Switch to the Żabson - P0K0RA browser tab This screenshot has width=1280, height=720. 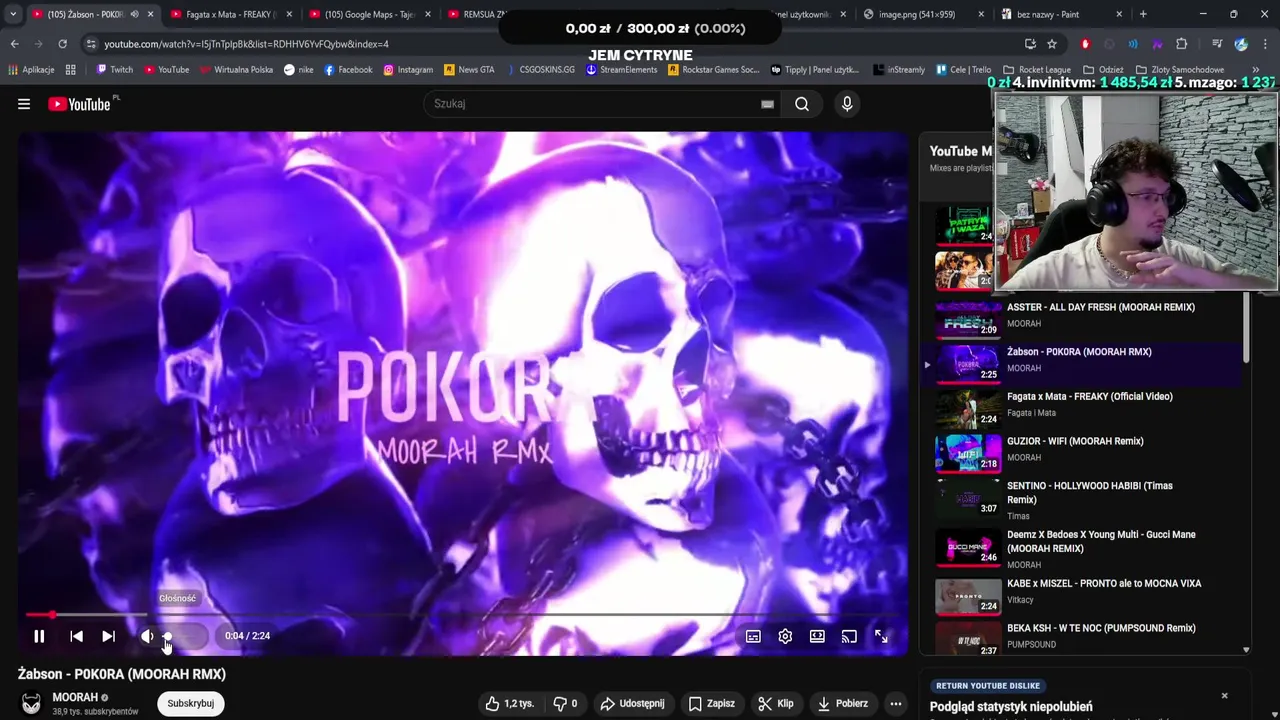(x=85, y=14)
